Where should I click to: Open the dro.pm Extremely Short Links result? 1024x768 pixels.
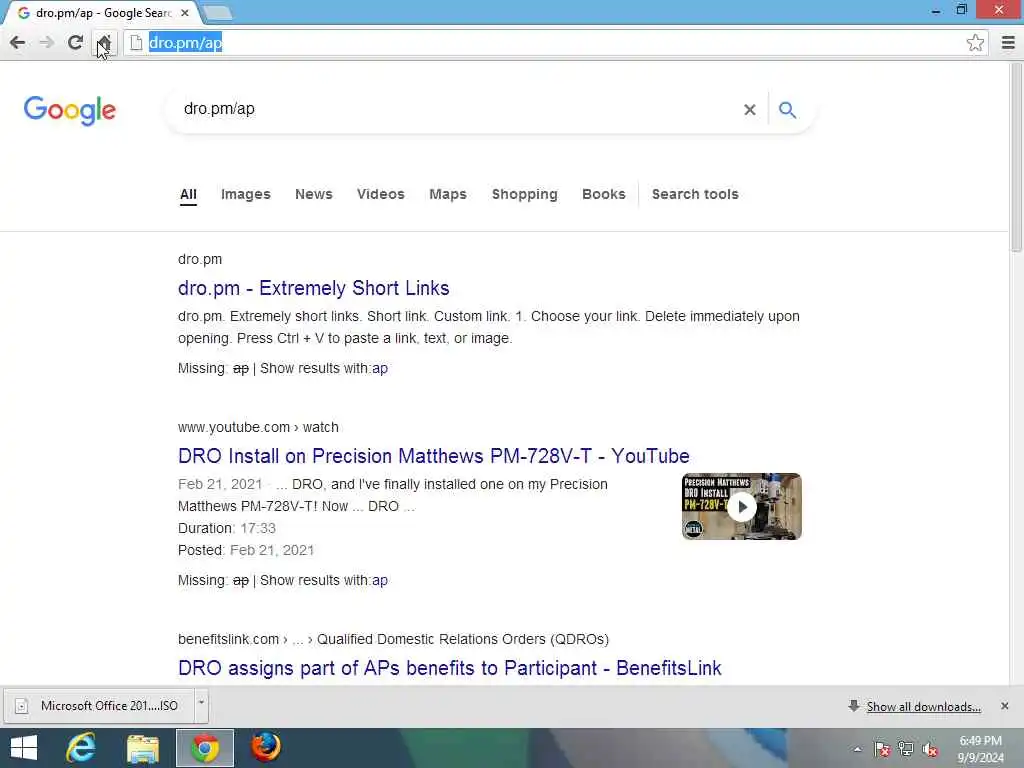[x=313, y=288]
